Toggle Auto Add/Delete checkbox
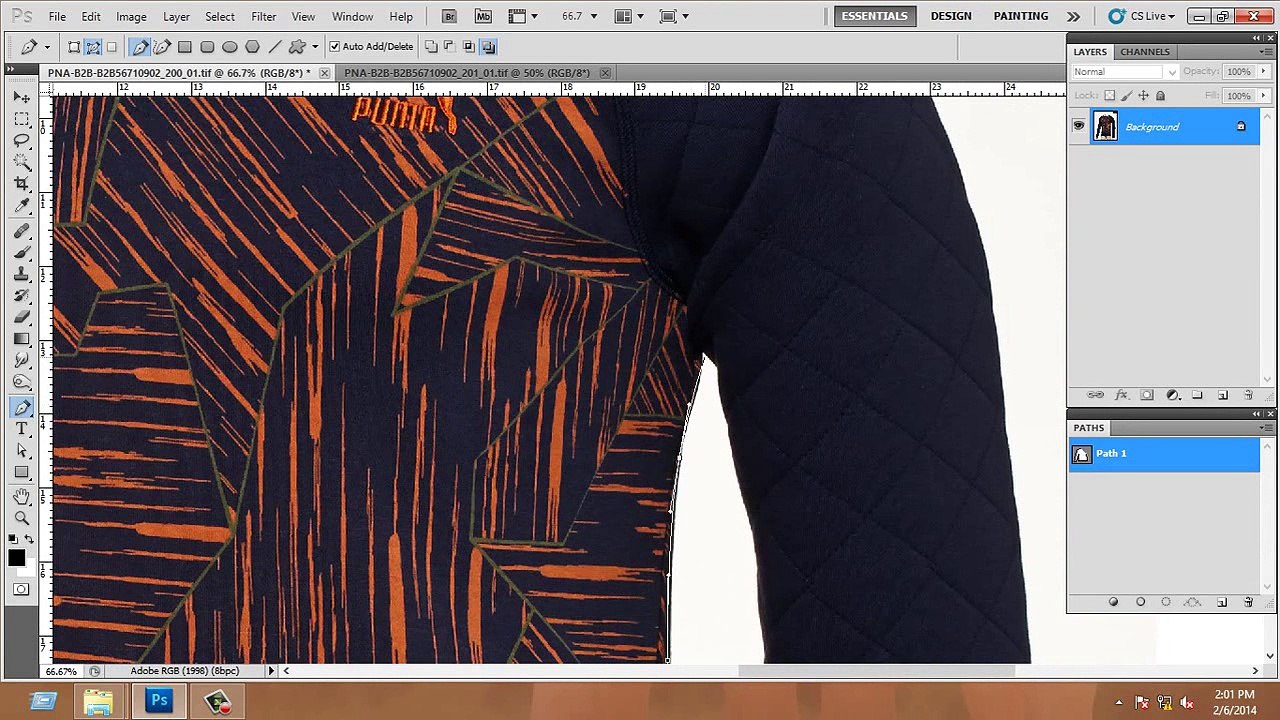This screenshot has width=1280, height=720. point(334,46)
